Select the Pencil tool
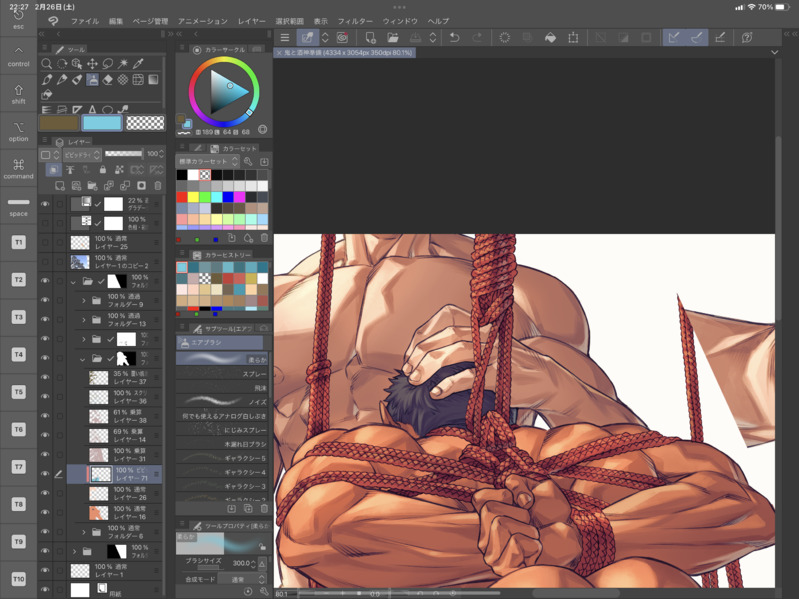The height and width of the screenshot is (599, 799). [x=62, y=79]
